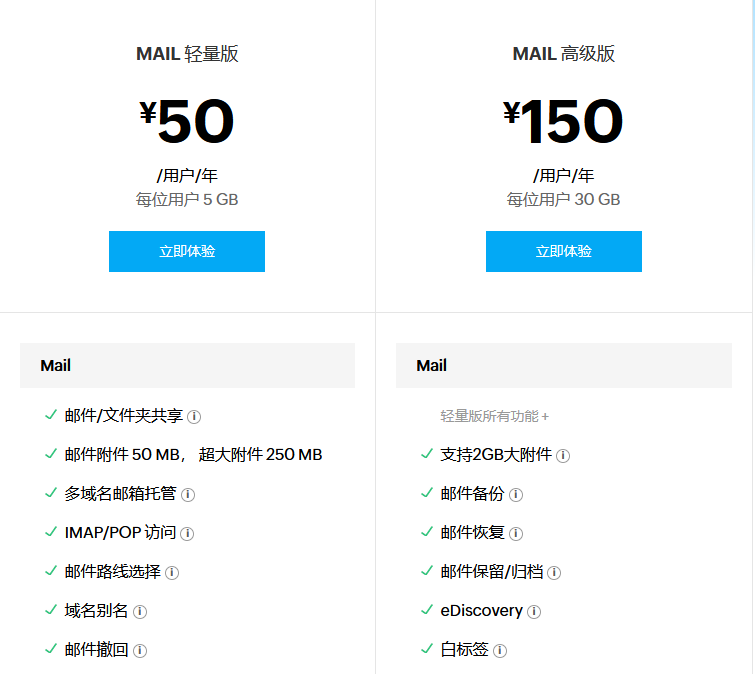This screenshot has width=755, height=674.
Task: Click info icon beside 邮件/文件夹共享
Action: (194, 417)
